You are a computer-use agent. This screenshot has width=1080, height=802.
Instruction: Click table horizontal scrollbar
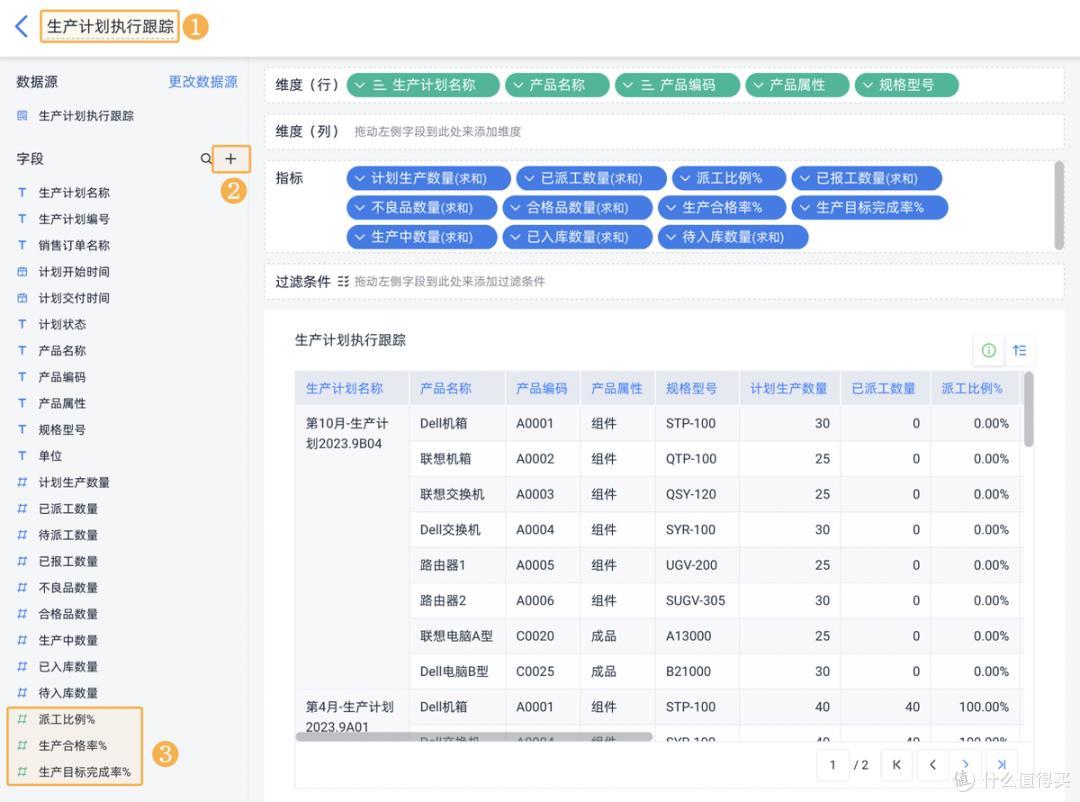[x=474, y=737]
